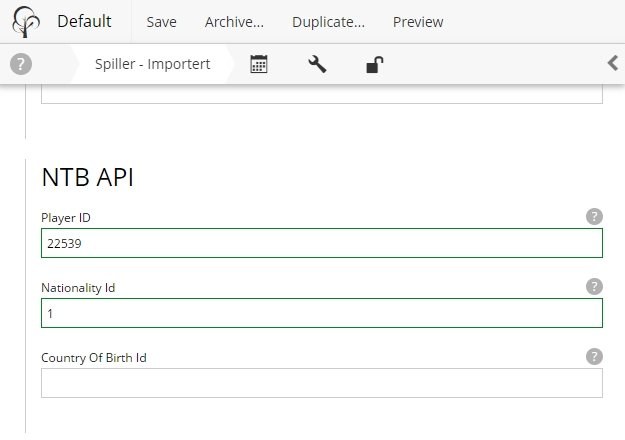625x440 pixels.
Task: Focus the Player ID input field
Action: click(x=321, y=244)
